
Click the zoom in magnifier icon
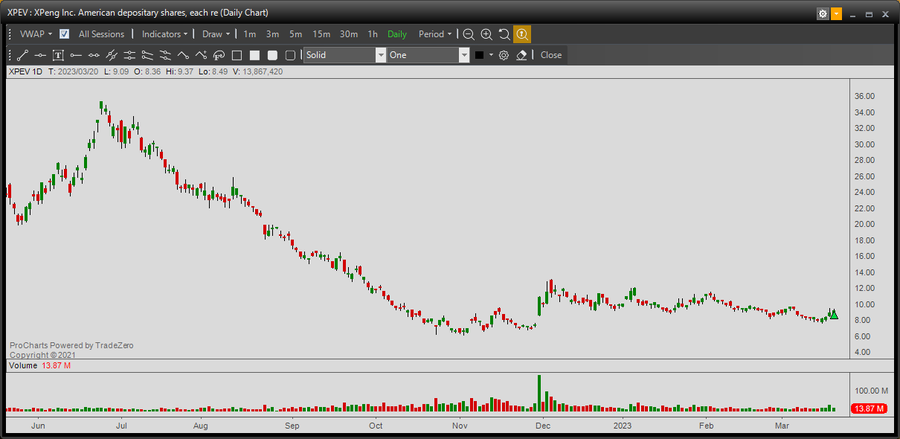coord(486,34)
